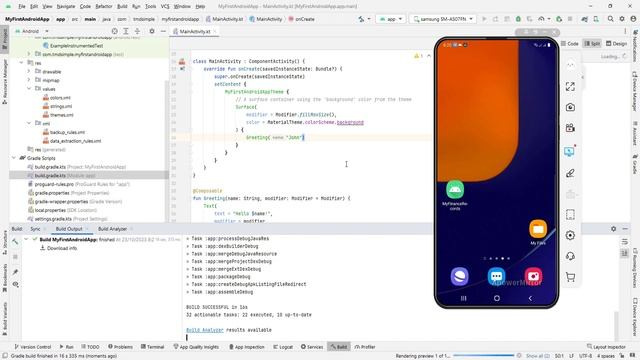The height and width of the screenshot is (360, 640).
Task: Open the Problems tool window
Action: (x=120, y=347)
